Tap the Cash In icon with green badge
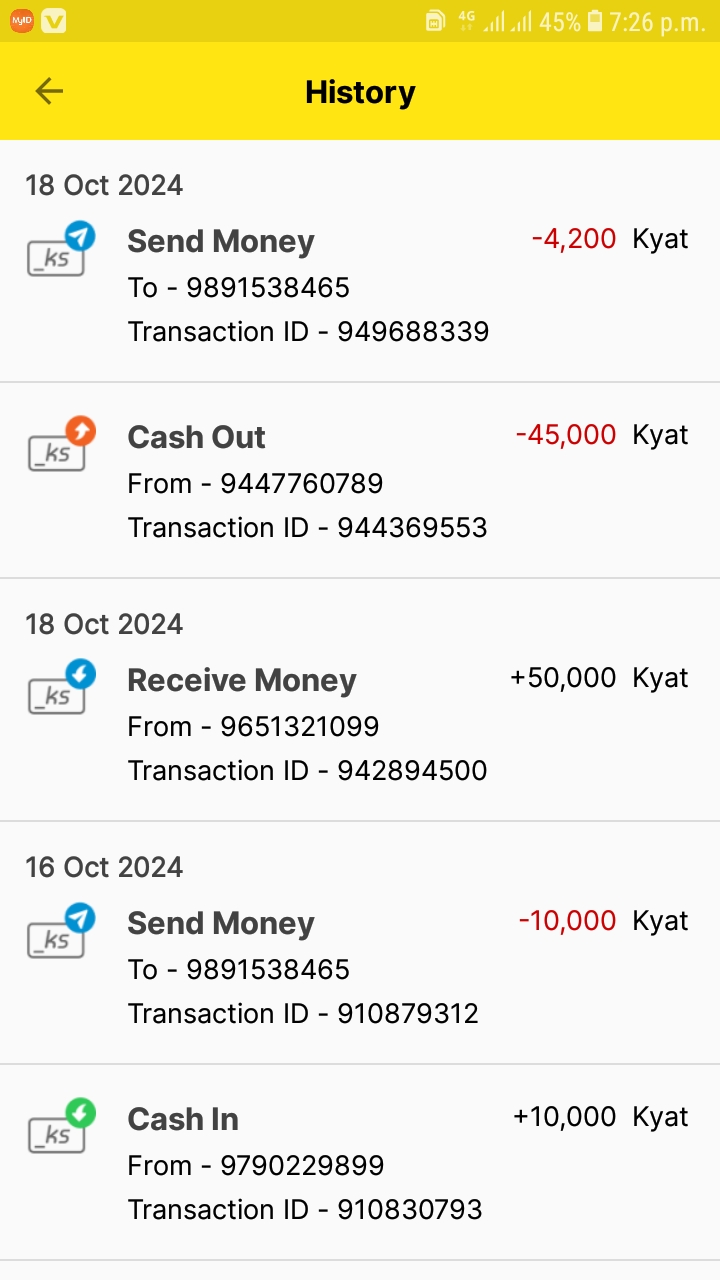Screen dimensions: 720x1280 (60, 1127)
